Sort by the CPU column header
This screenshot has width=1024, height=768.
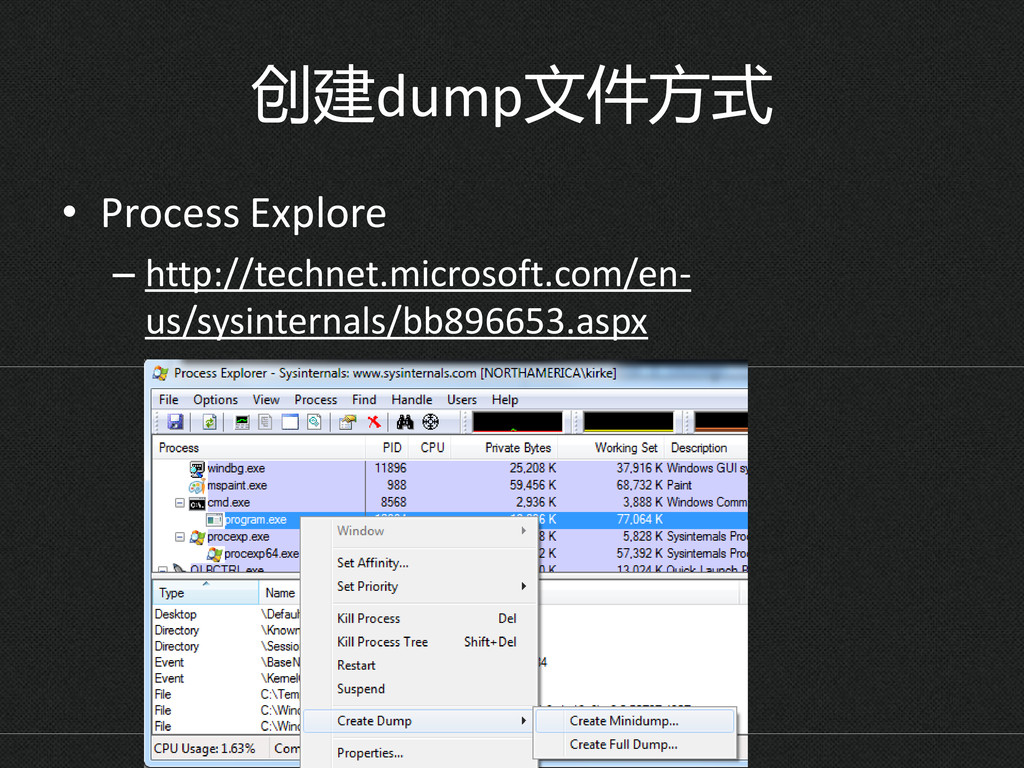click(430, 448)
